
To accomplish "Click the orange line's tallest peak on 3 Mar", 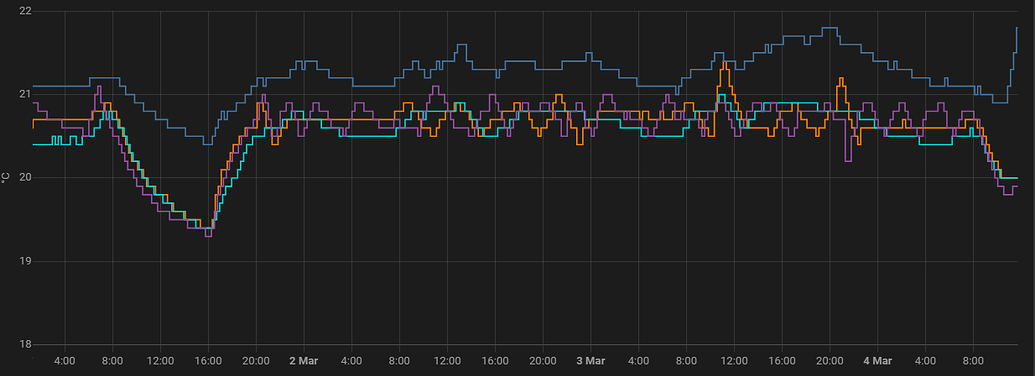I will 725,62.
